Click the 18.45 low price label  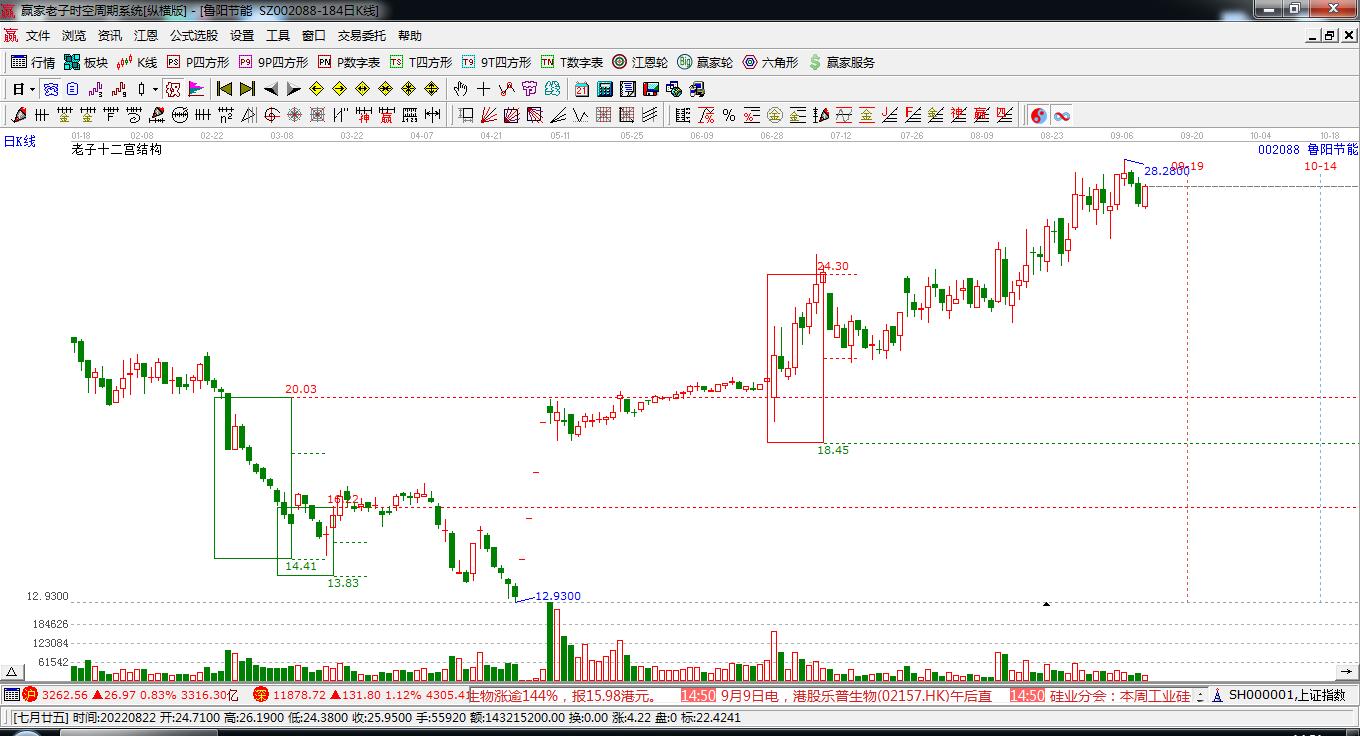point(833,451)
